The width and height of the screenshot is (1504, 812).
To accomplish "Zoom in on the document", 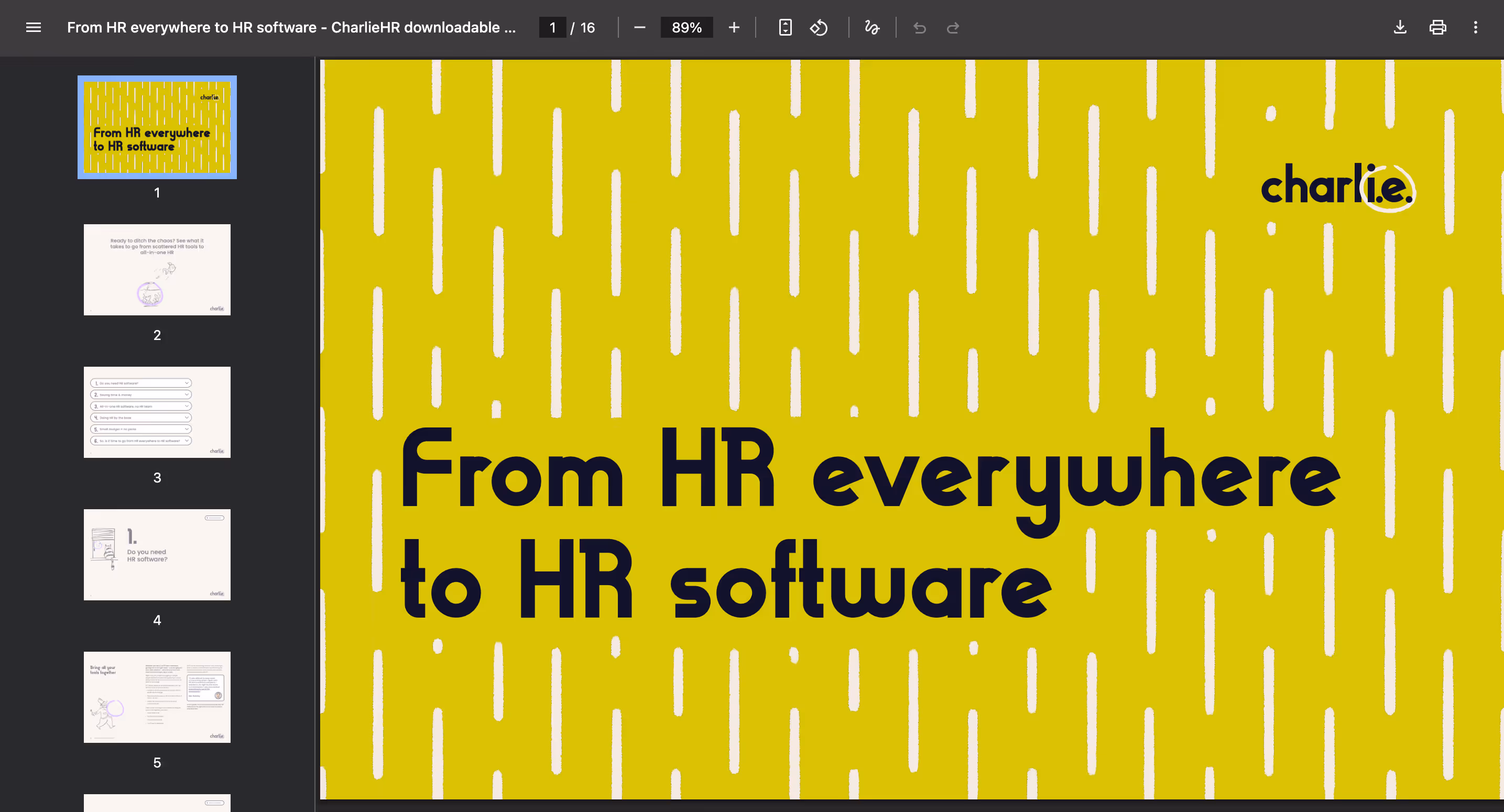I will pos(733,27).
